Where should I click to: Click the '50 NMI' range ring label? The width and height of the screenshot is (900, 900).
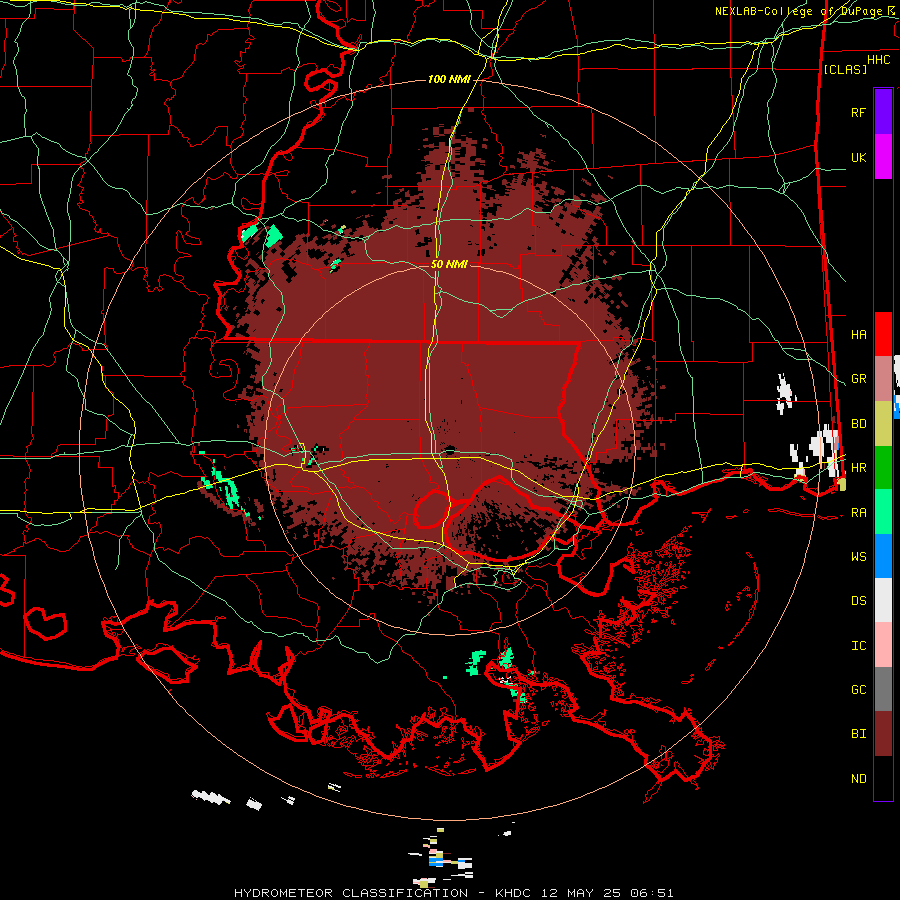(x=449, y=264)
